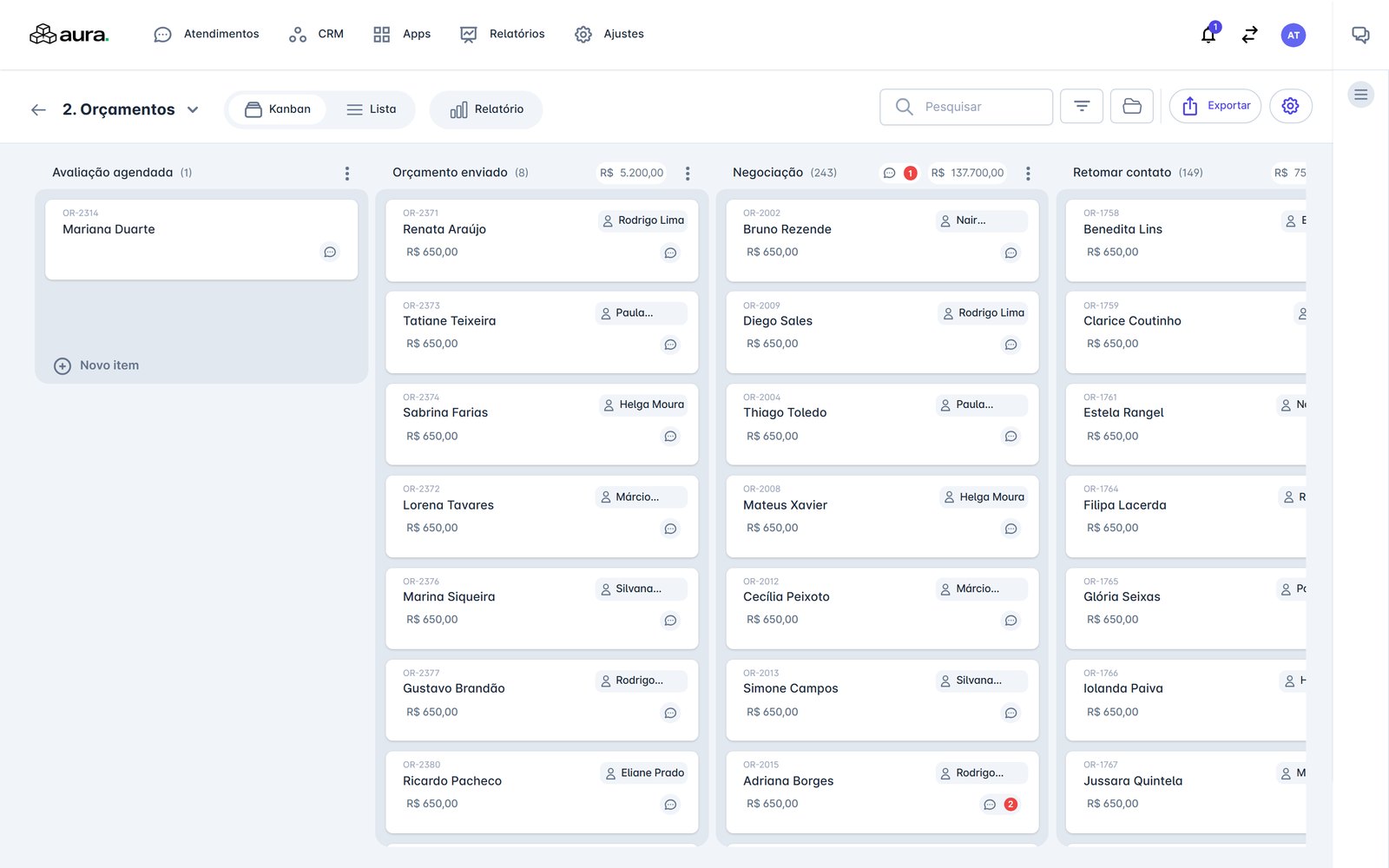Image resolution: width=1389 pixels, height=868 pixels.
Task: Open the side menu hamburger icon
Action: [x=1361, y=95]
